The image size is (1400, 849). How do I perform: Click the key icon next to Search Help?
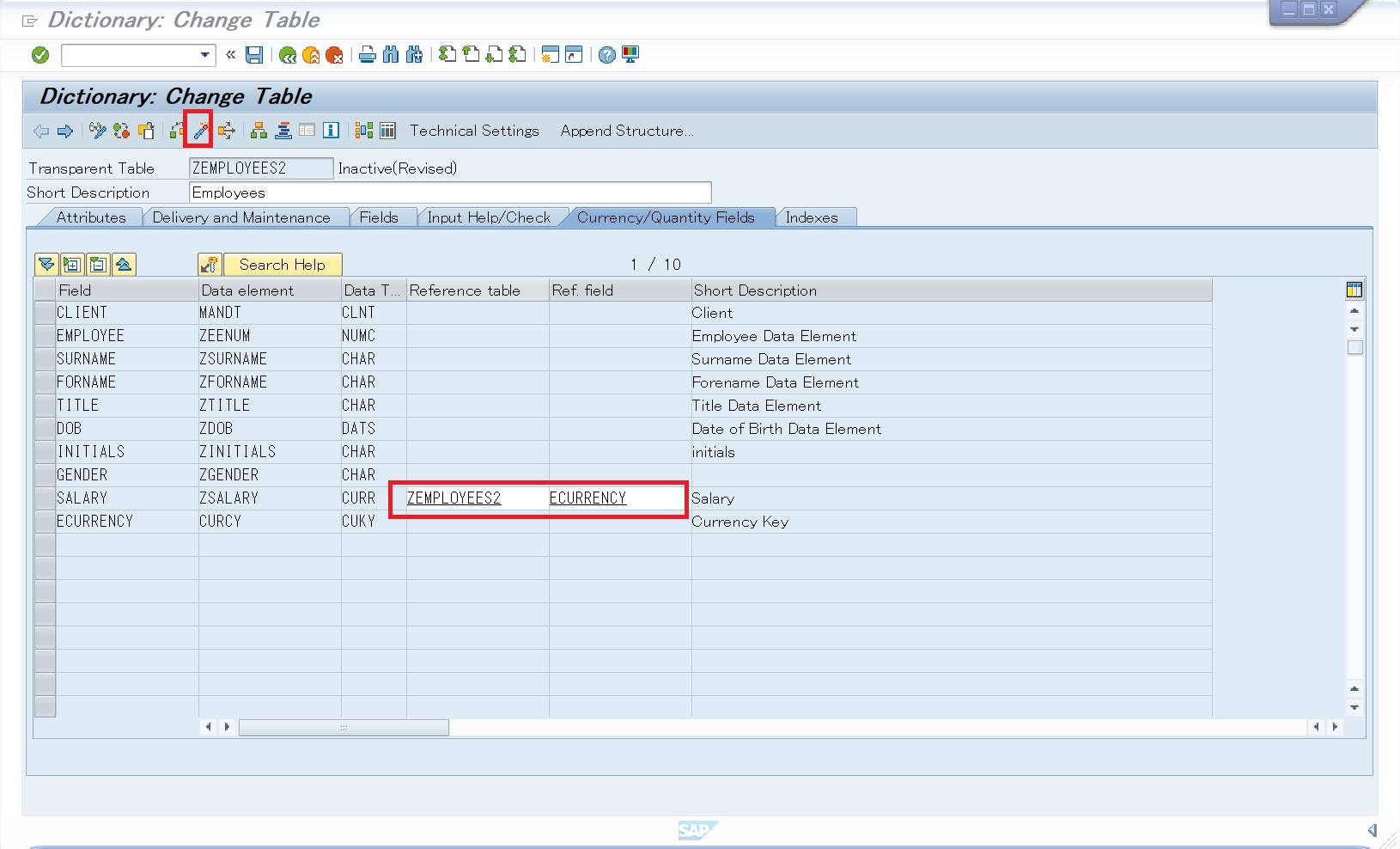[x=210, y=265]
